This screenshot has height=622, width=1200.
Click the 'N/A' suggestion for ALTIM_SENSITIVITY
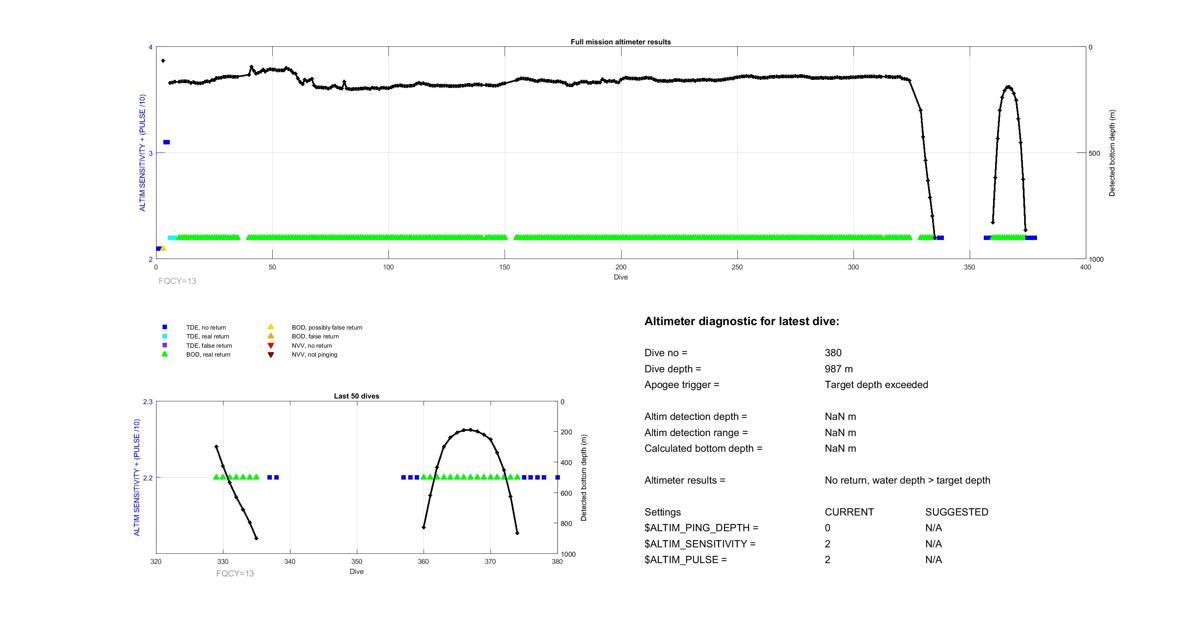(x=934, y=544)
